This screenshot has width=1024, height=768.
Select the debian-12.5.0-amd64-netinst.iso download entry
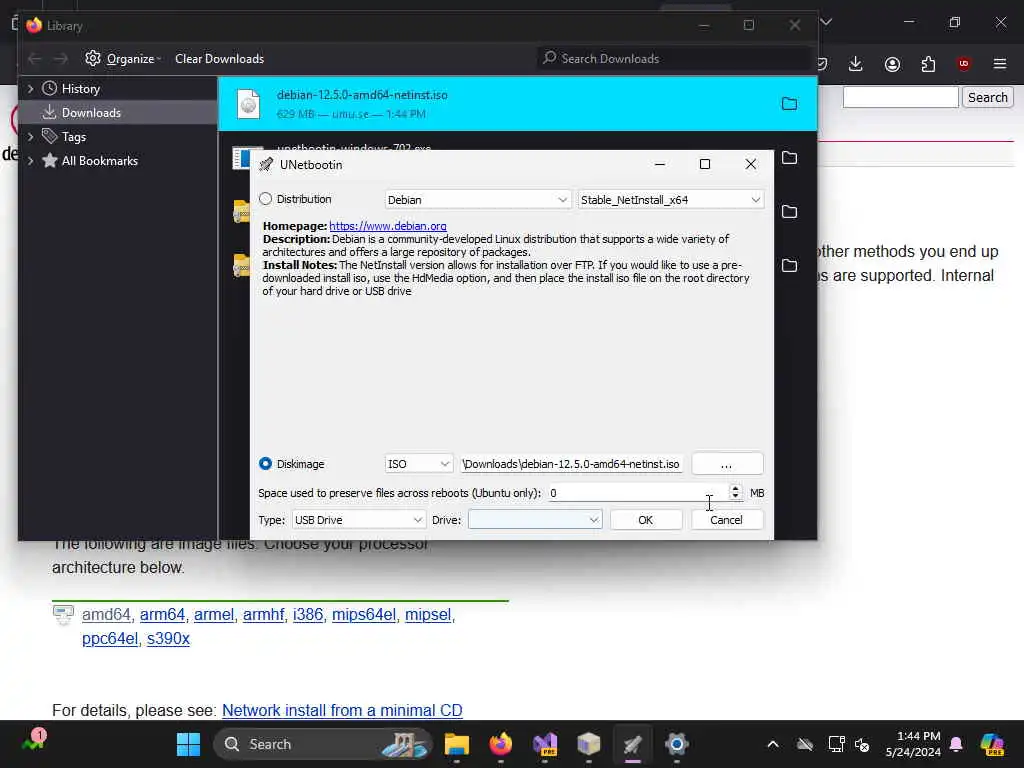517,104
